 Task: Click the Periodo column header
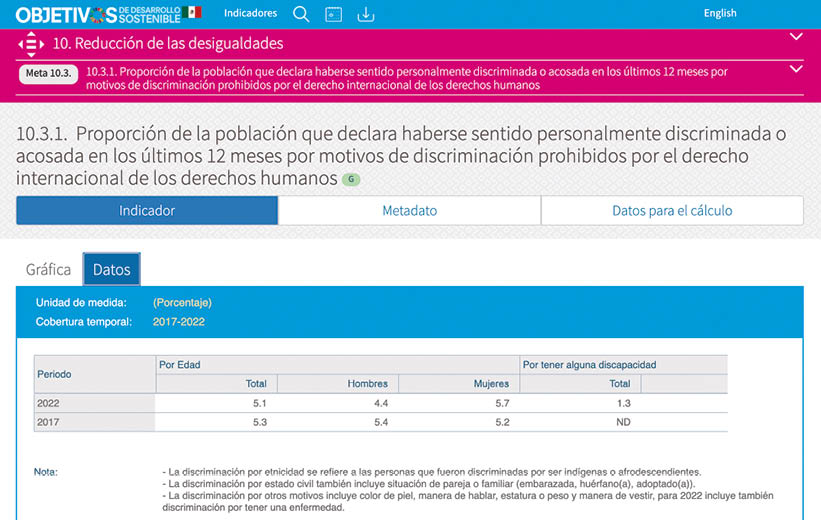[x=54, y=374]
